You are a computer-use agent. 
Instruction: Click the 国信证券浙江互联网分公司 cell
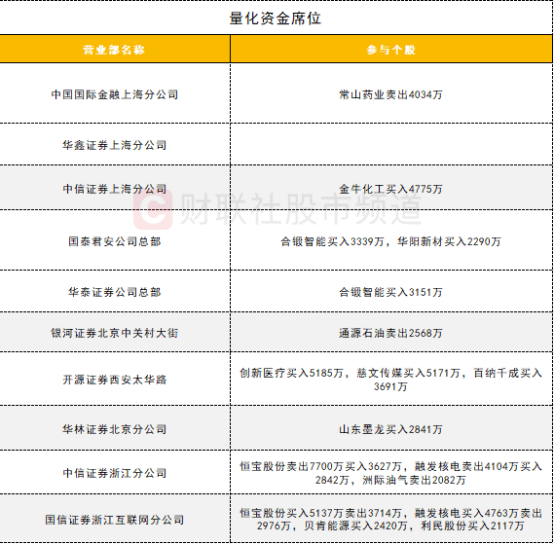coord(114,519)
